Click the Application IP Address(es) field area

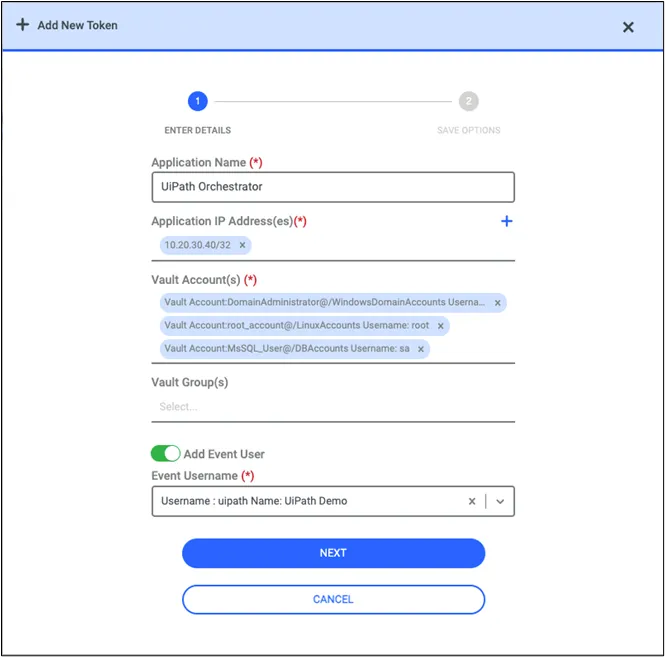(x=333, y=245)
